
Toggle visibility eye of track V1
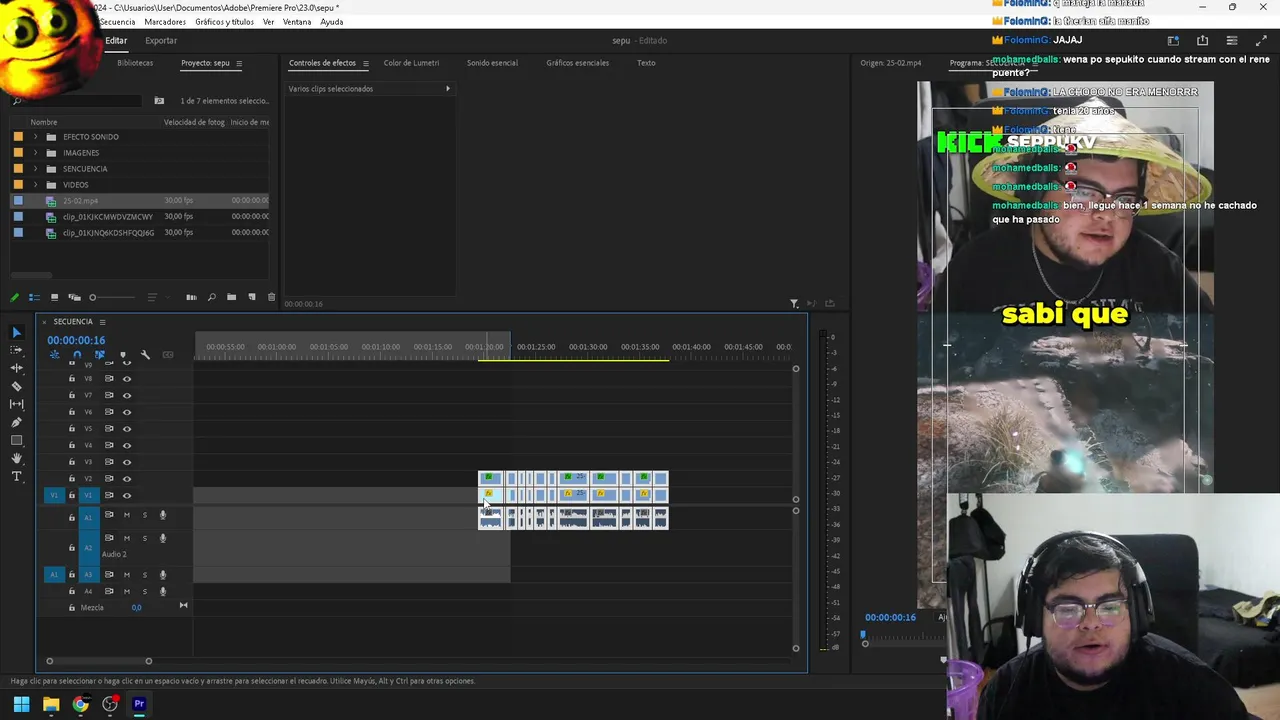pos(126,495)
